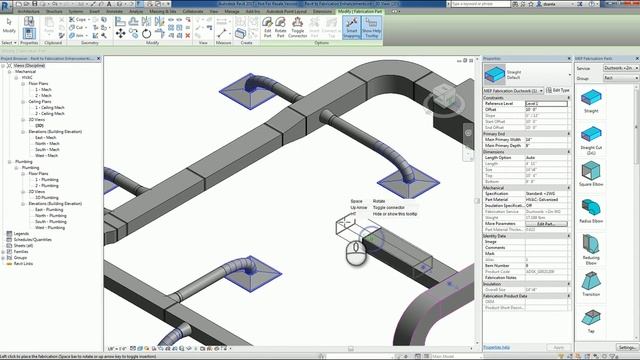Screen dimensions: 640x360
Task: Open the Select panel dropdown
Action: coord(9,42)
